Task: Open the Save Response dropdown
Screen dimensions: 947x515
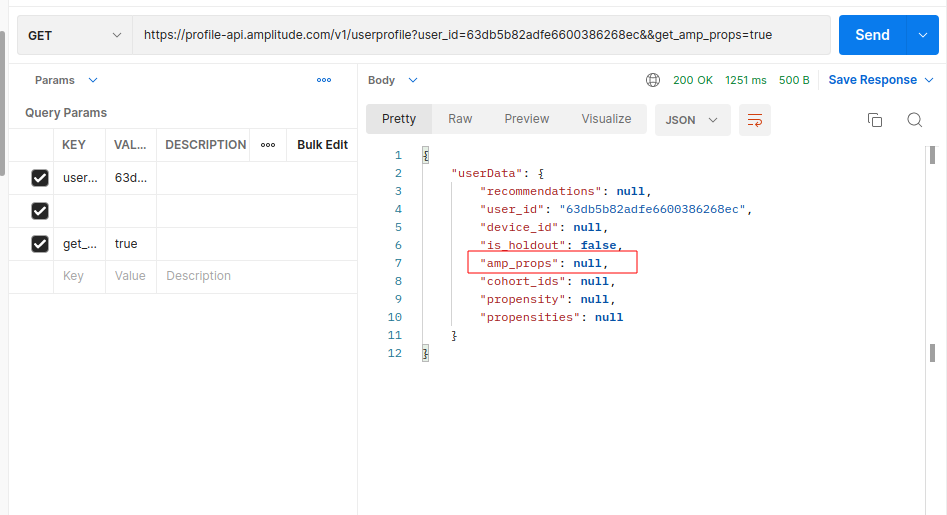Action: tap(881, 80)
